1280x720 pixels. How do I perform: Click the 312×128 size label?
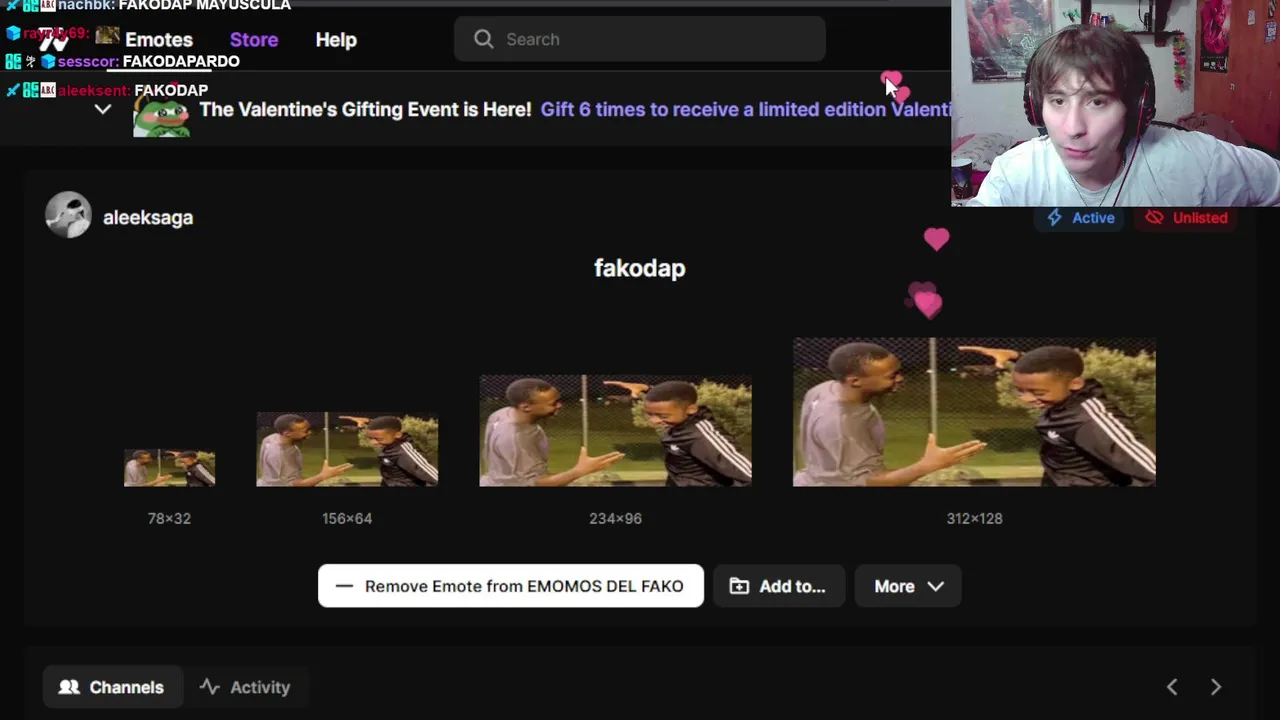974,518
